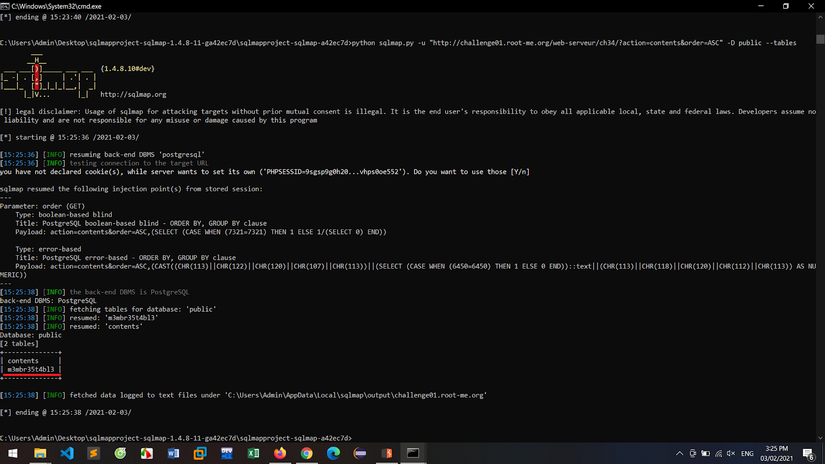Screen dimensions: 825x464
Task: Open the Windows Start menu
Action: (13, 453)
